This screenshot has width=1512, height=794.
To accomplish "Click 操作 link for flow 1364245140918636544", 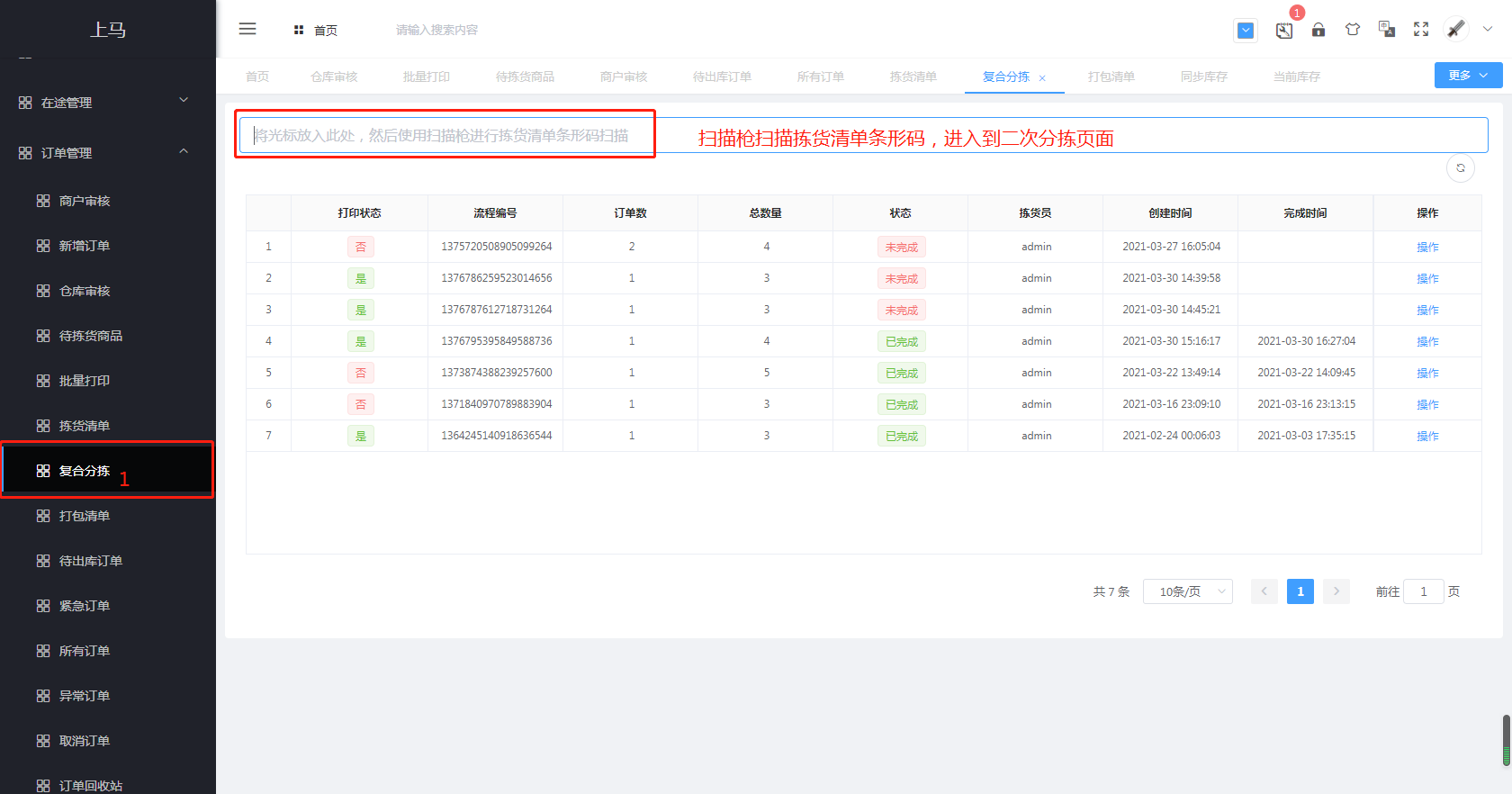I will pyautogui.click(x=1427, y=436).
